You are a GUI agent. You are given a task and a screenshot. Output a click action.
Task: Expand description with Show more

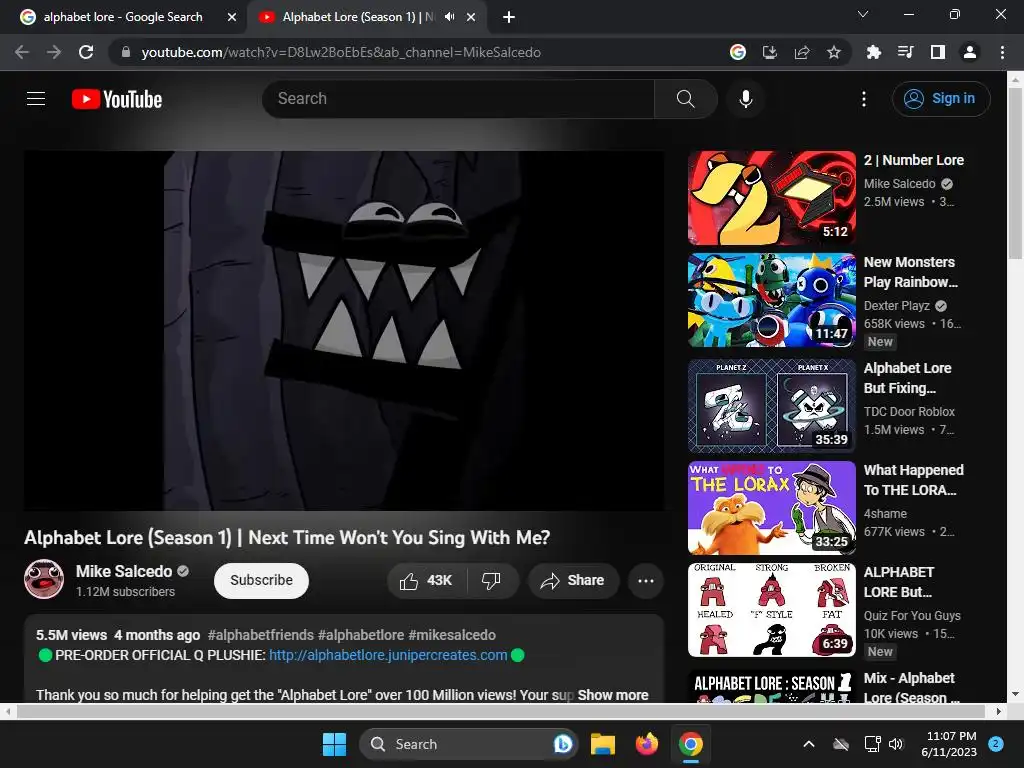pos(613,695)
